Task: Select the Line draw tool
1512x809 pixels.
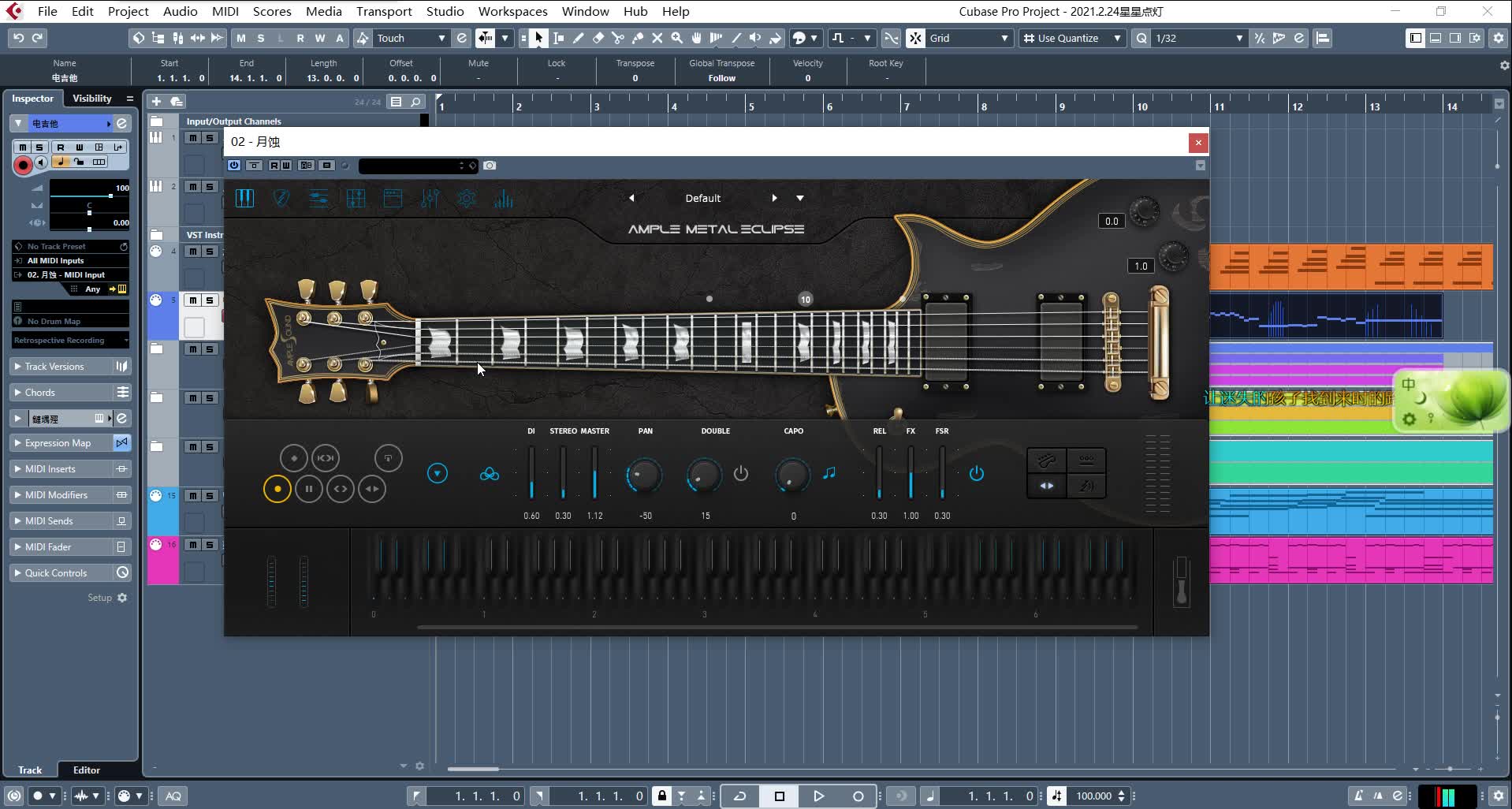Action: pyautogui.click(x=736, y=38)
